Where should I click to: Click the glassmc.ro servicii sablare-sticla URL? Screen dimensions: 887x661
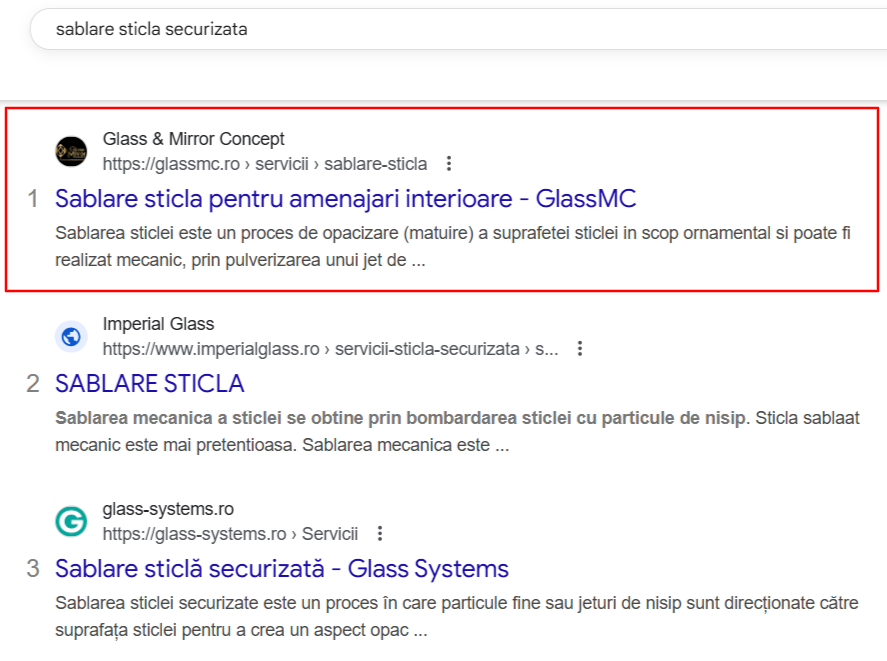(265, 164)
